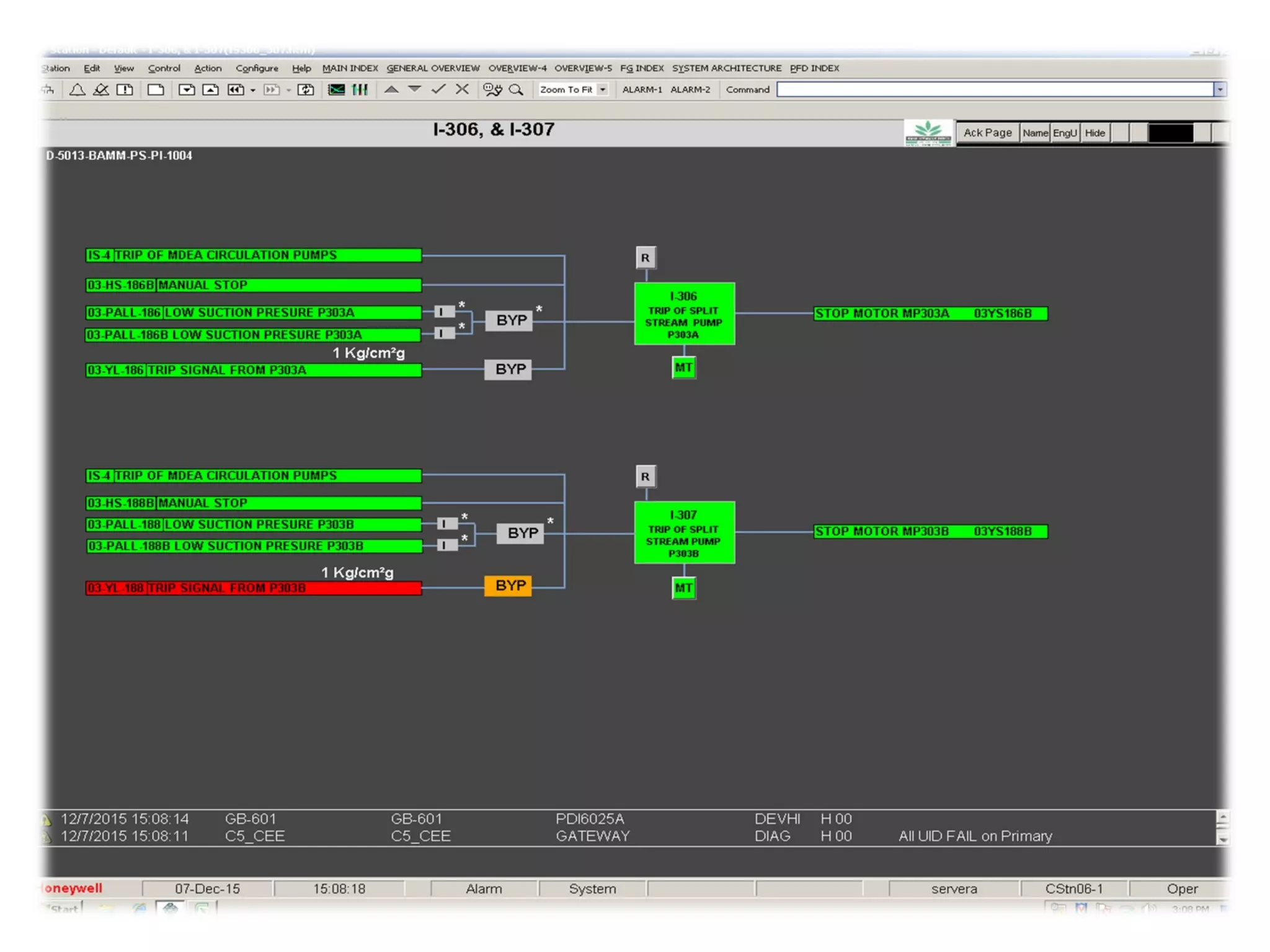The width and height of the screenshot is (1270, 952).
Task: Open the alarm summary bell icon
Action: [x=78, y=90]
